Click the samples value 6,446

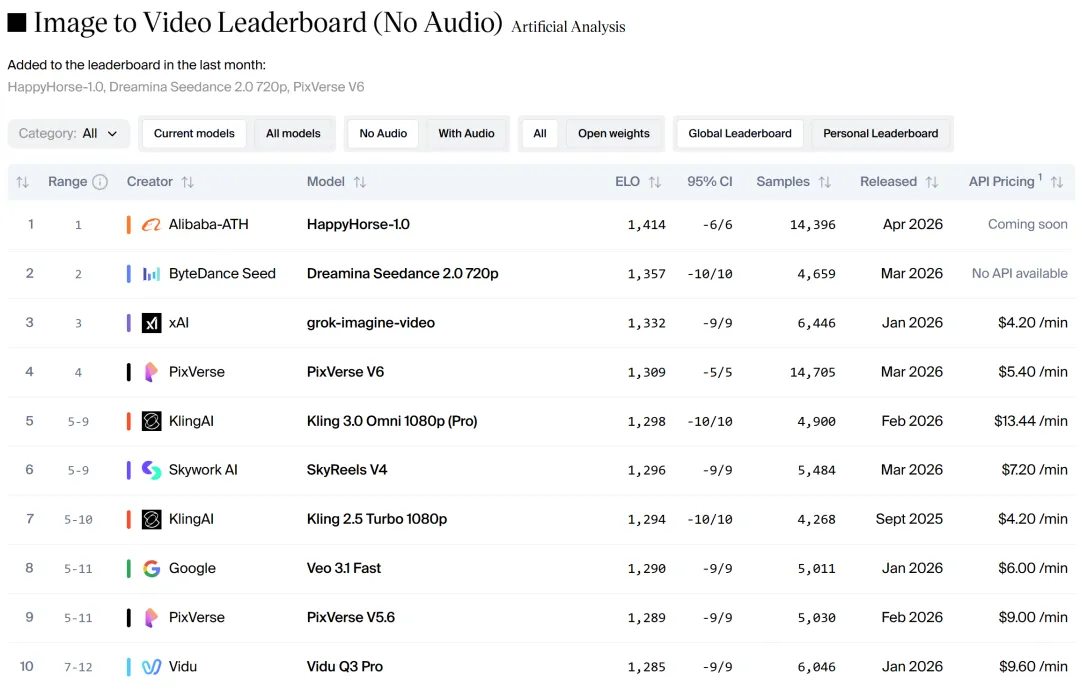[x=816, y=323]
